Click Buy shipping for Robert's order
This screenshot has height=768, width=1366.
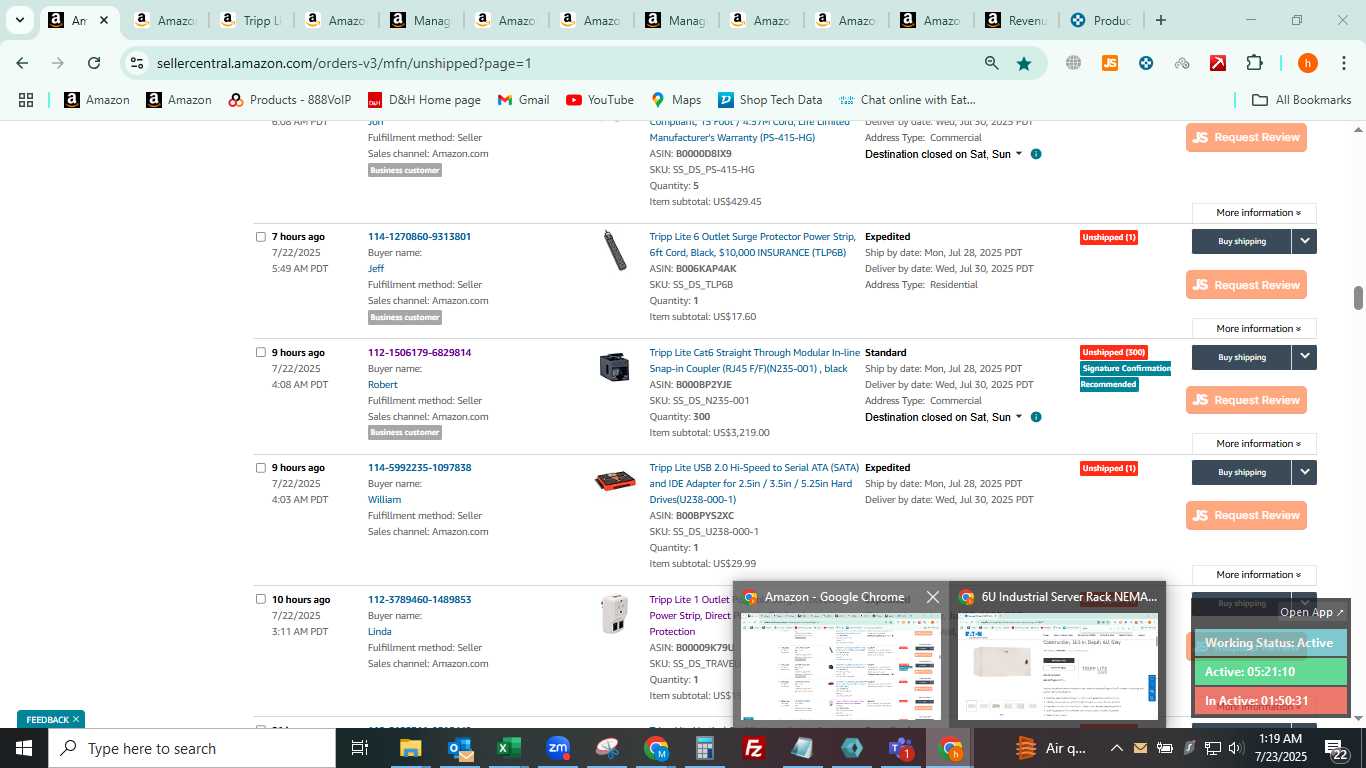coord(1241,357)
